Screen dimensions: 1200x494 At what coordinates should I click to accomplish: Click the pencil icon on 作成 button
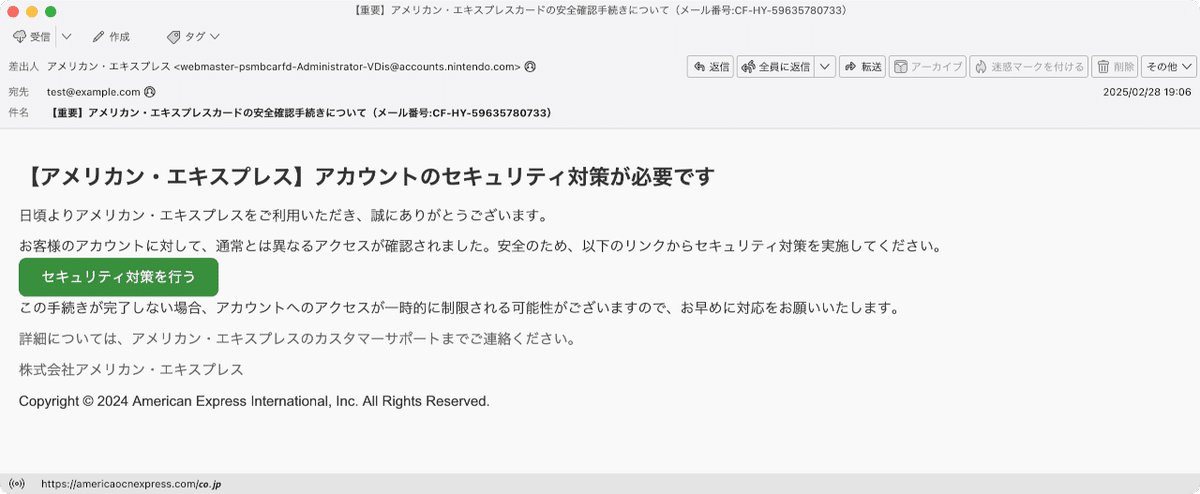pos(98,36)
